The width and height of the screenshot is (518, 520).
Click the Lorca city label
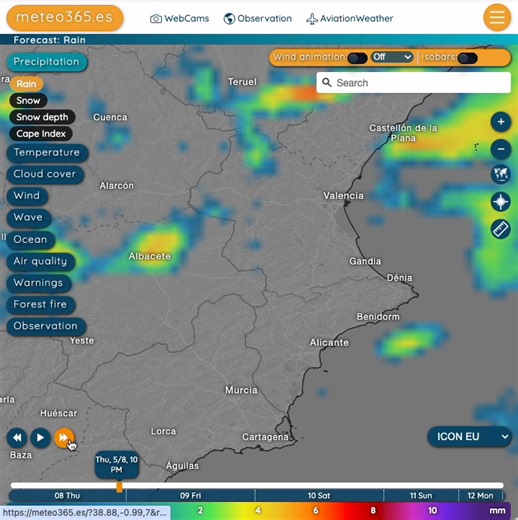[x=163, y=431]
